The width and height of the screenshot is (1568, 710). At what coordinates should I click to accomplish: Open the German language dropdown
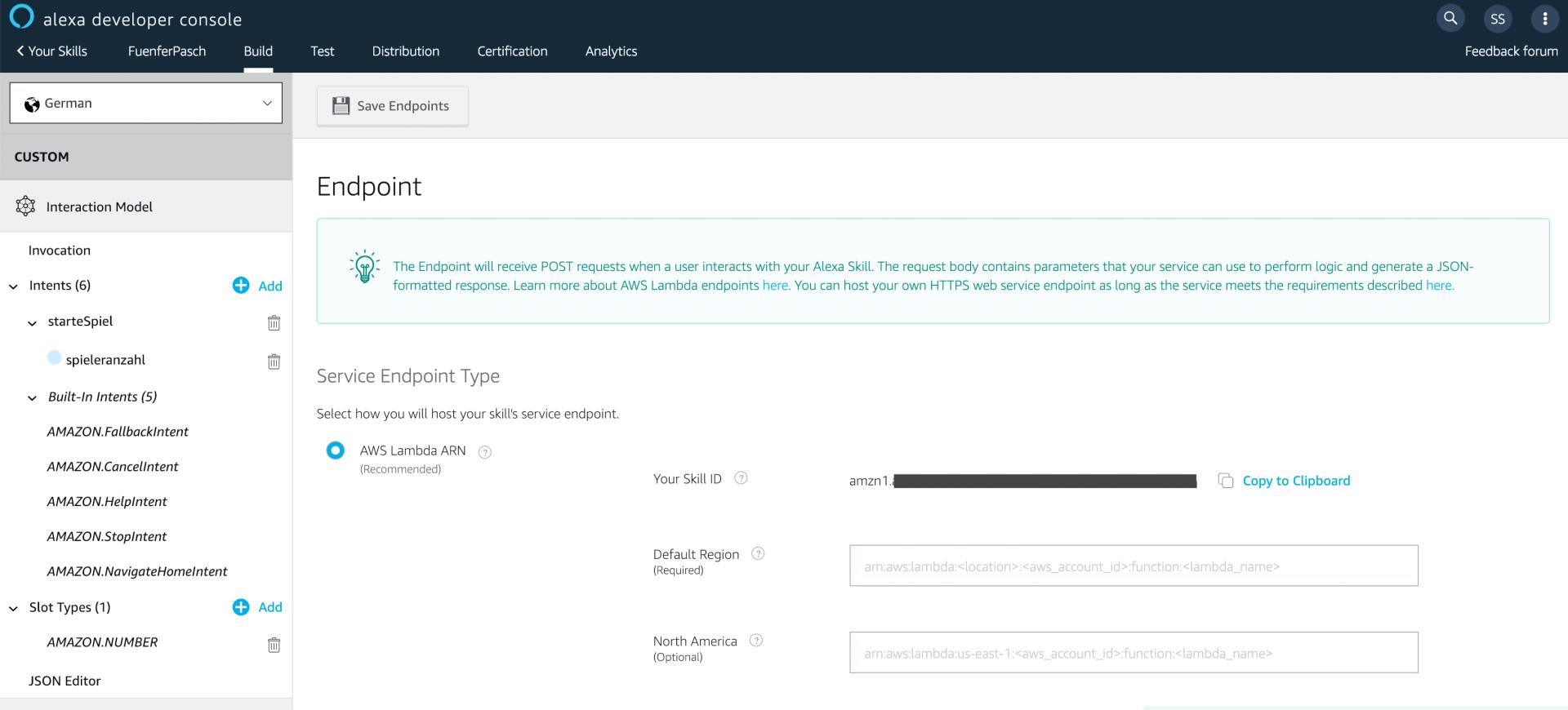tap(146, 103)
